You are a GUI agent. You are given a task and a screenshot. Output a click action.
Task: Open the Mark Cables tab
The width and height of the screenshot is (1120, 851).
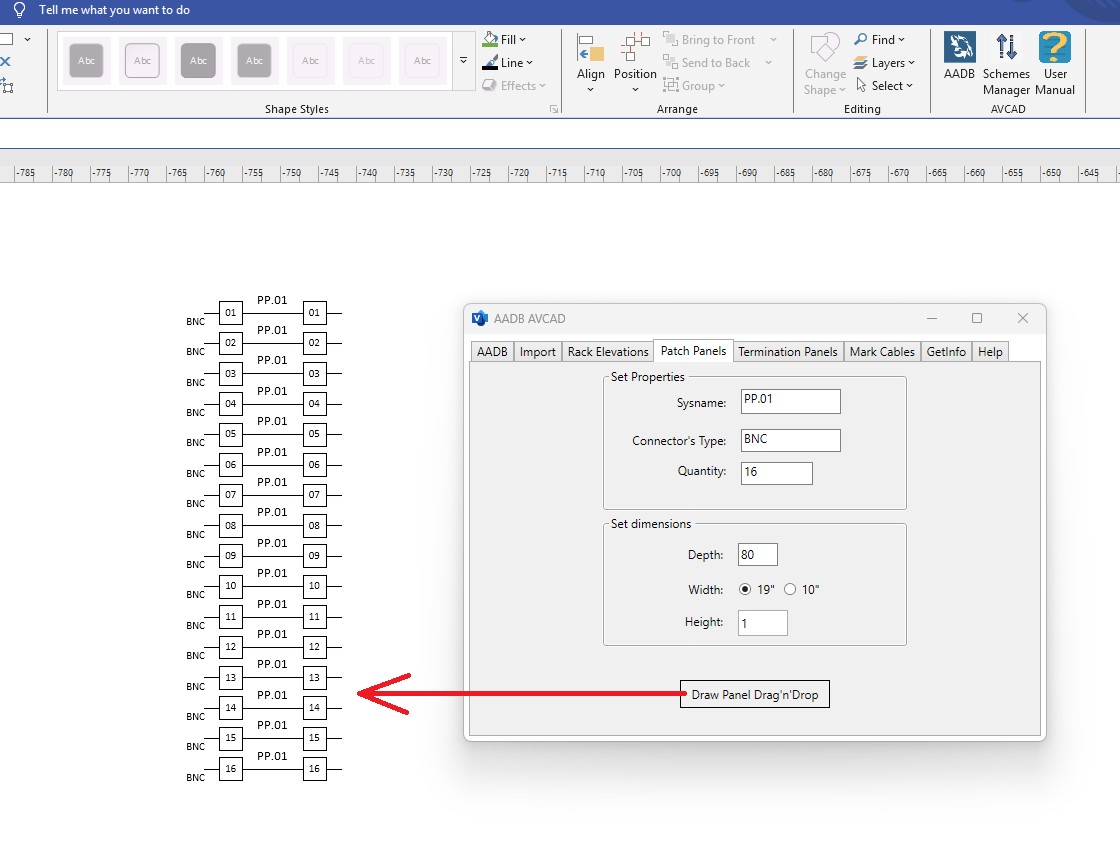(x=882, y=352)
